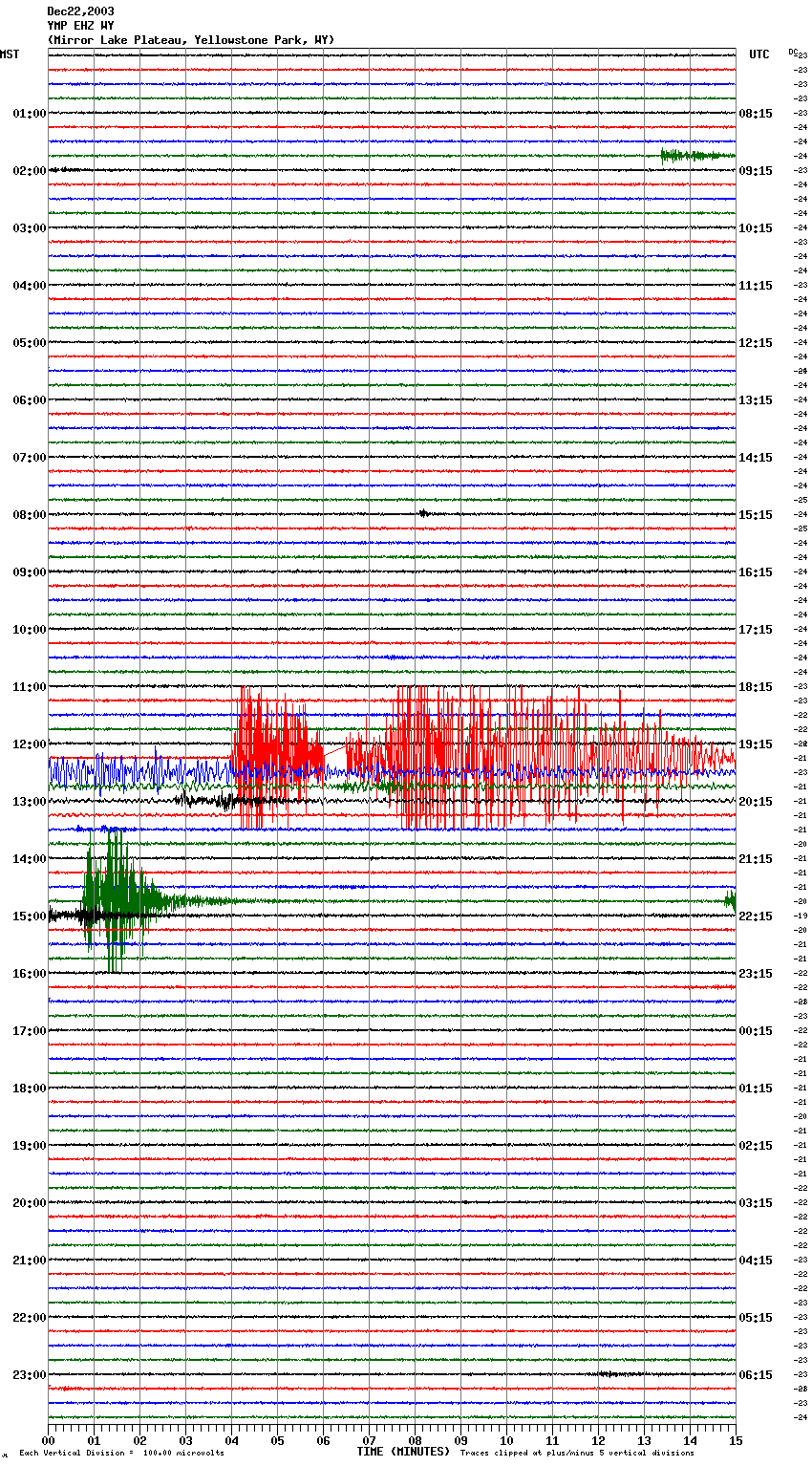Screen dimensions: 812x1466
Task: Select the 05:00 MST time label
Action: 30,343
